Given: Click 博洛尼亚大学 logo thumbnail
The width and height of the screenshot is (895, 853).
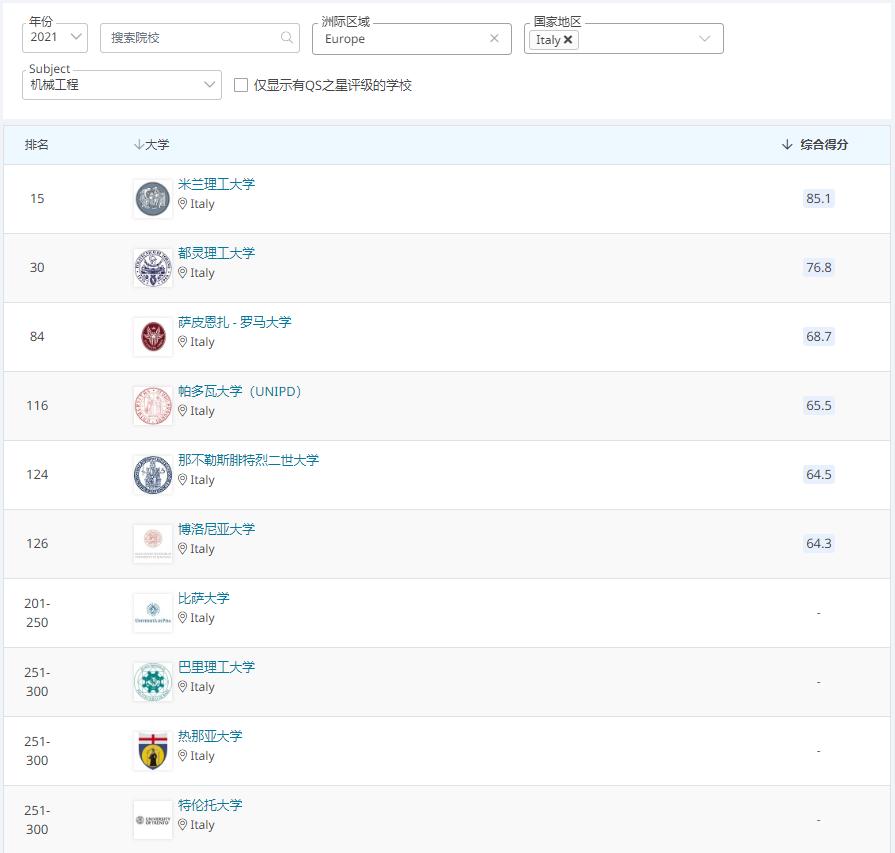Looking at the screenshot, I should coord(153,544).
